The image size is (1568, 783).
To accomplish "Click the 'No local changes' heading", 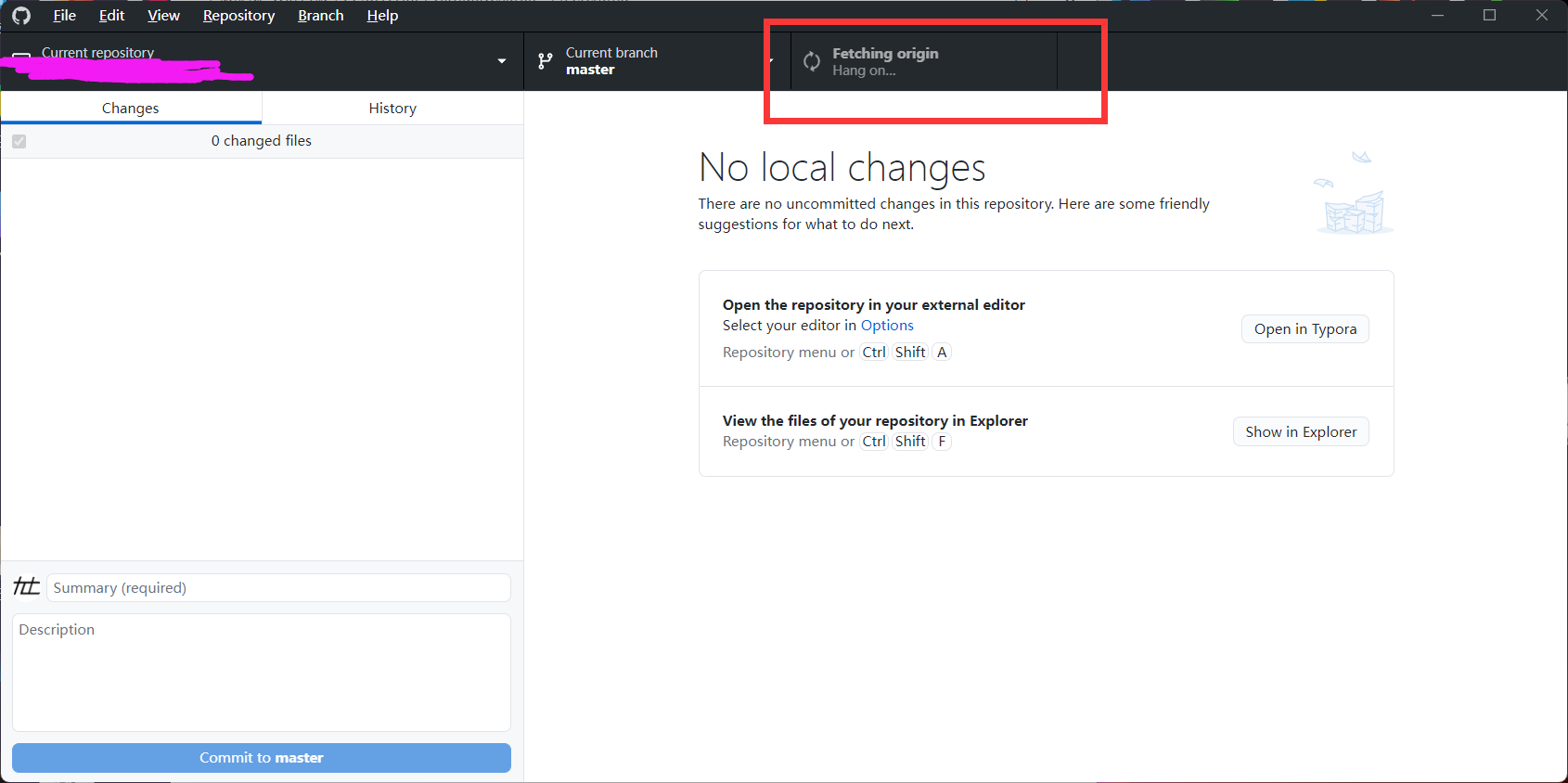I will pos(842,168).
